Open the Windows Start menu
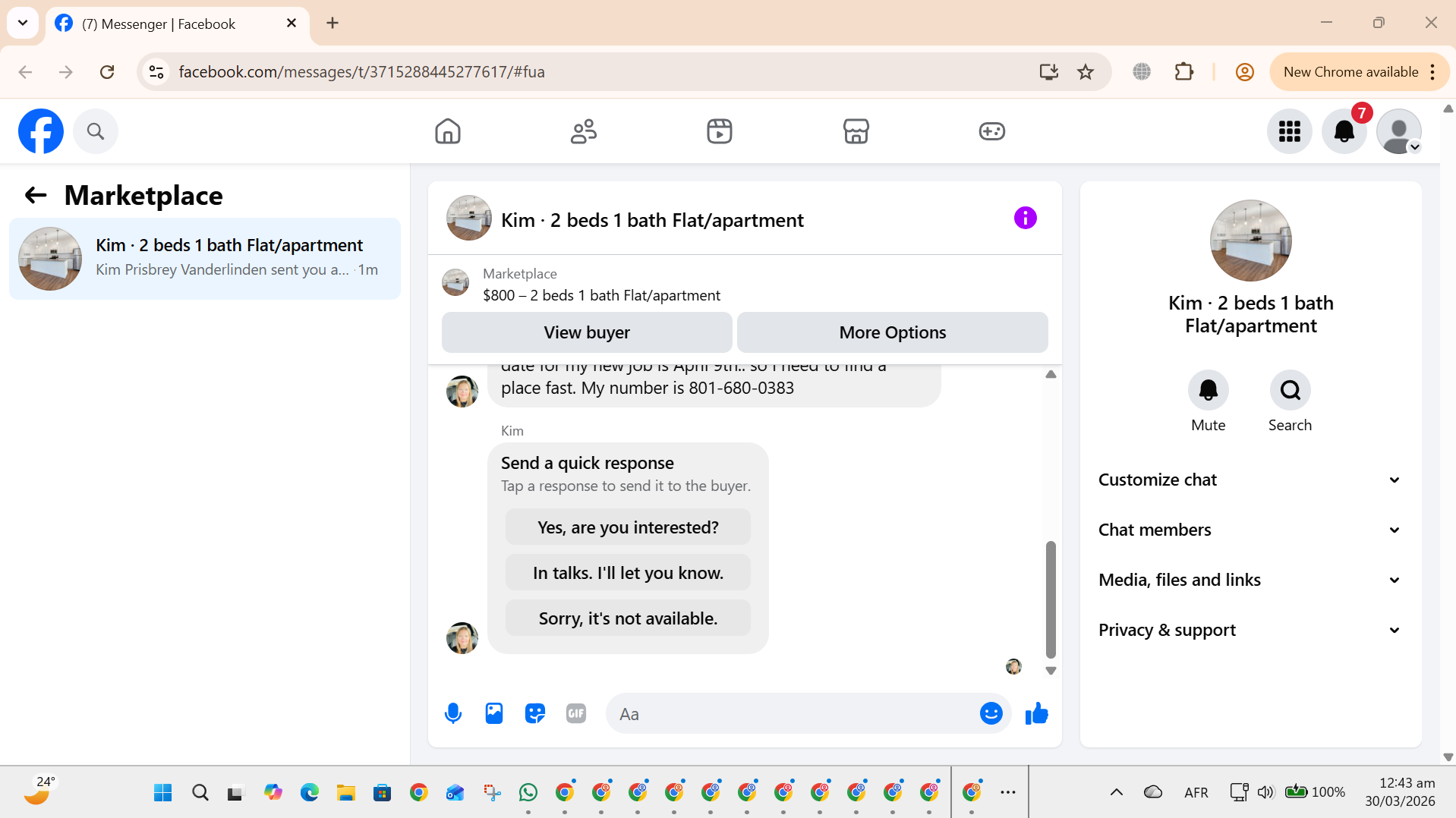 pyautogui.click(x=163, y=793)
